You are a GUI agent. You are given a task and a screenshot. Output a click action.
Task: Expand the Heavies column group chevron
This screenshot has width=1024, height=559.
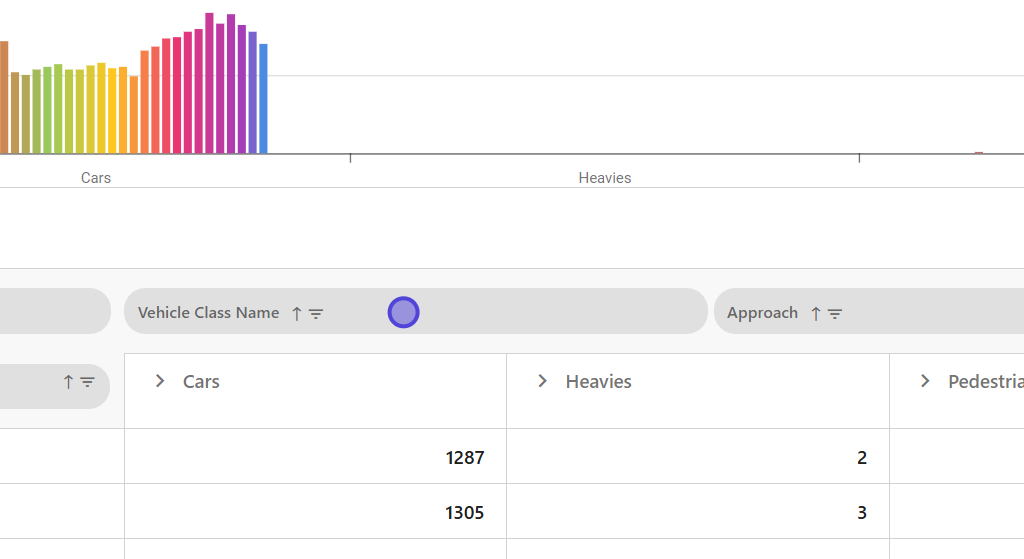point(542,381)
